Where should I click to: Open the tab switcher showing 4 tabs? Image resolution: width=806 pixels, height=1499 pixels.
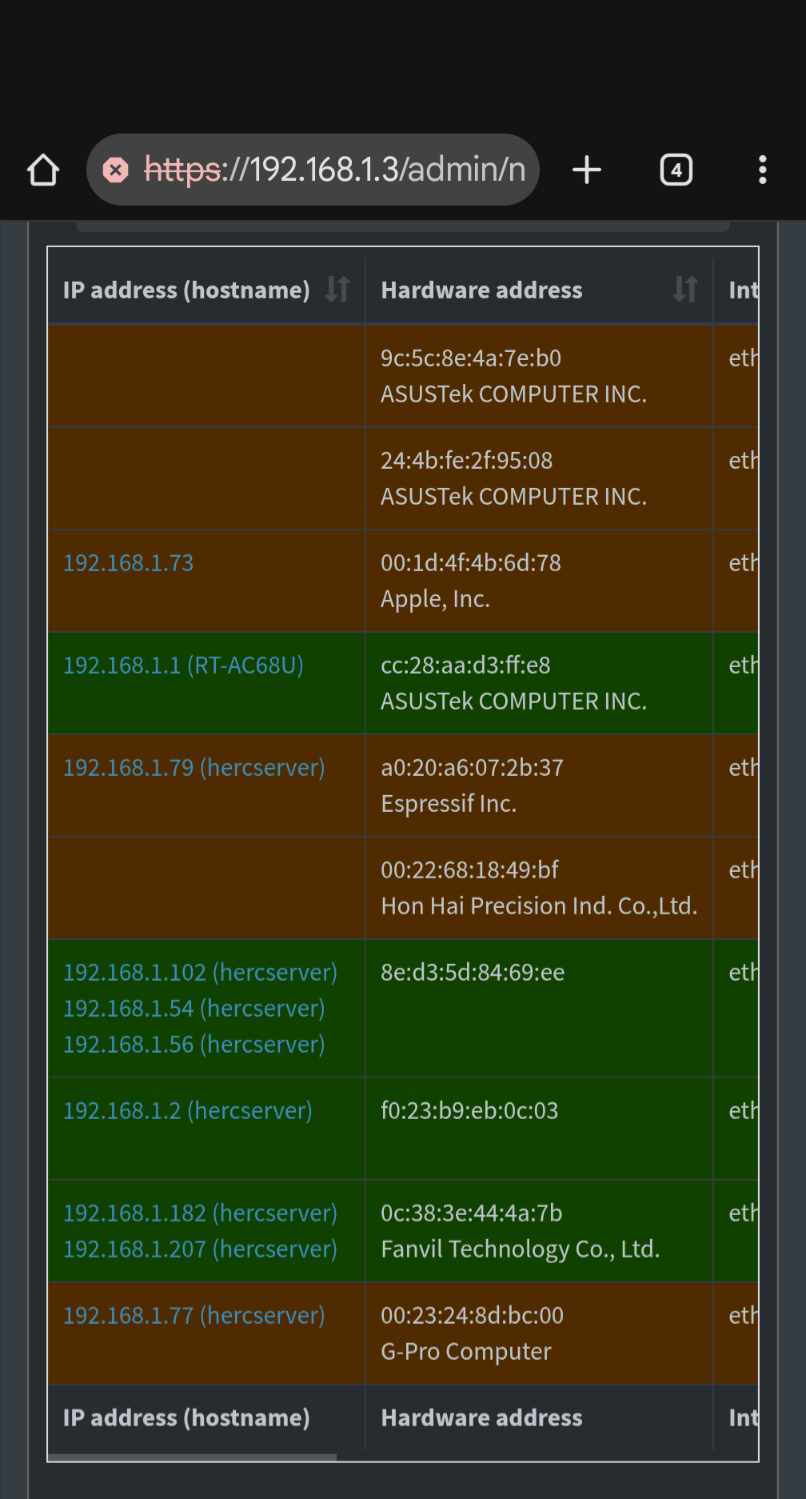[x=676, y=170]
